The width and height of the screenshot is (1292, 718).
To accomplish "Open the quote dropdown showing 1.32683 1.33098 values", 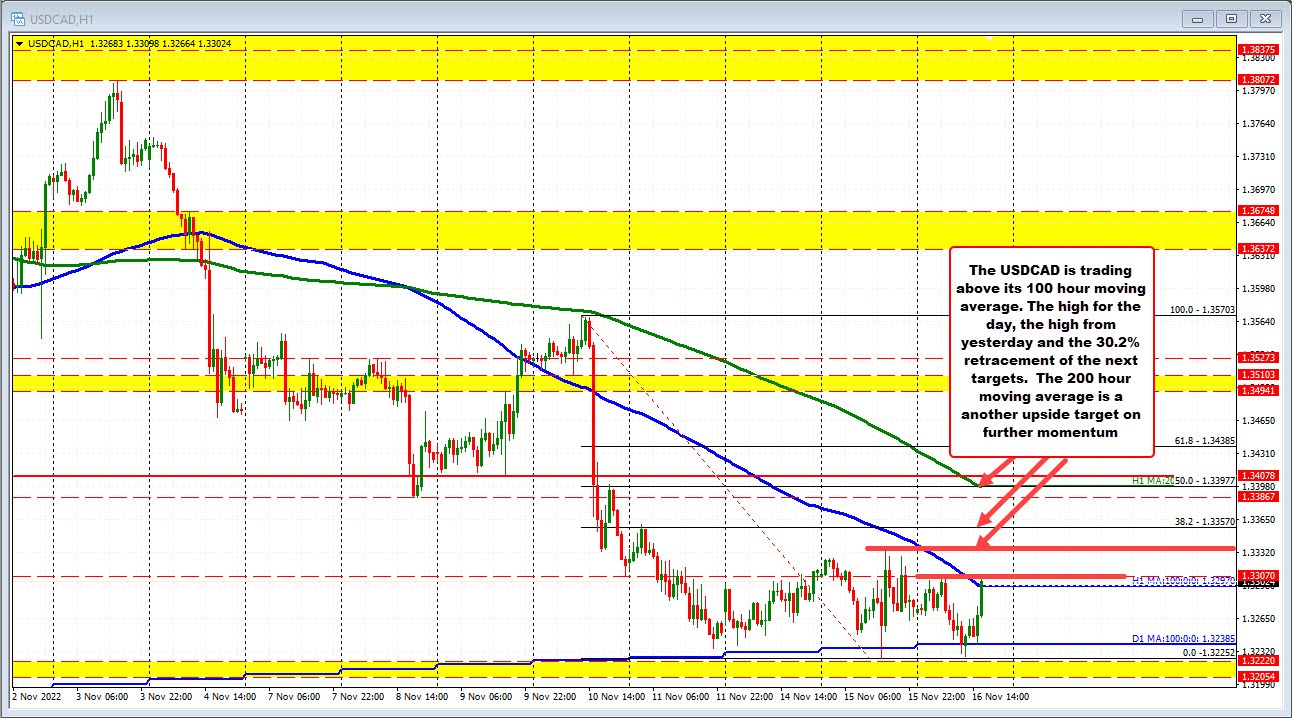I will point(18,44).
